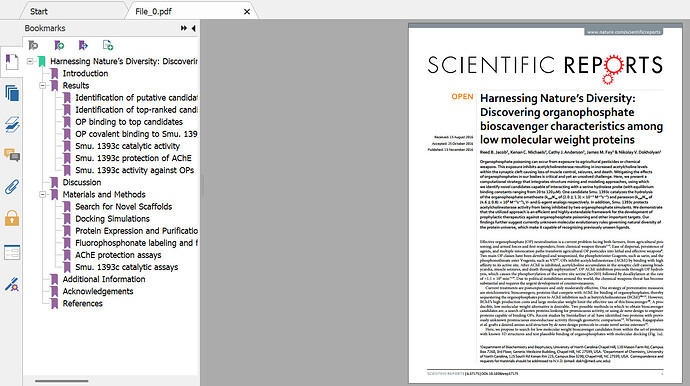
Task: Open 'Smu. 1393c activity against OPs' bookmark
Action: tap(134, 170)
